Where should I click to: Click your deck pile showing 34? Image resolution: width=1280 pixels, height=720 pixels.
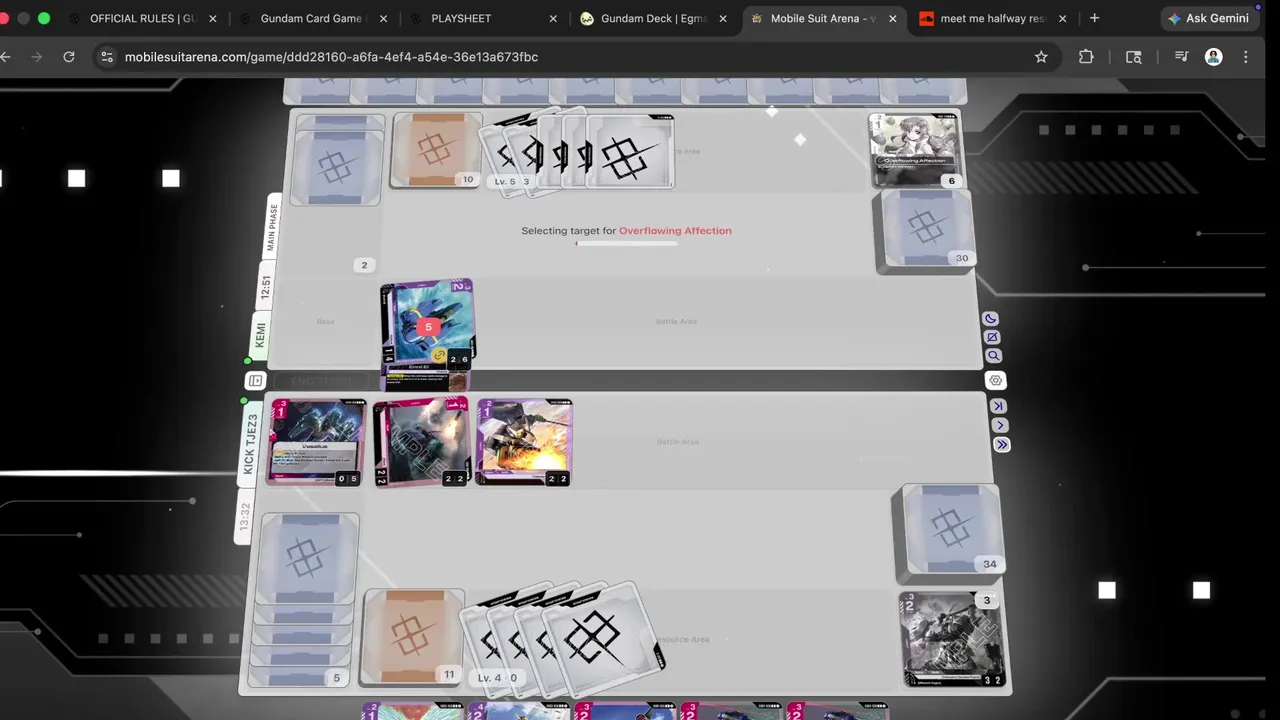tap(949, 533)
